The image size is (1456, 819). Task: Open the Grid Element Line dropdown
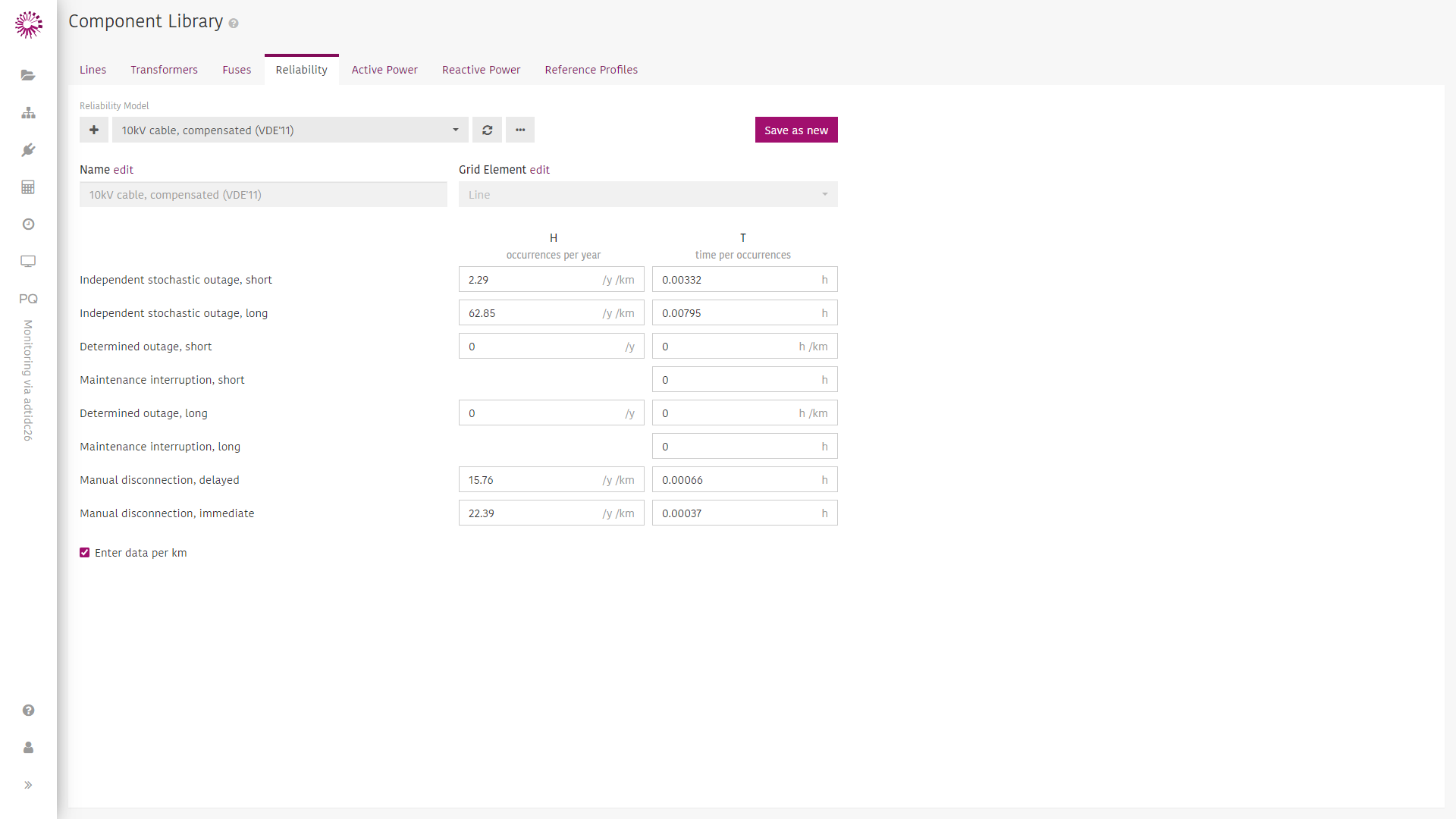648,194
